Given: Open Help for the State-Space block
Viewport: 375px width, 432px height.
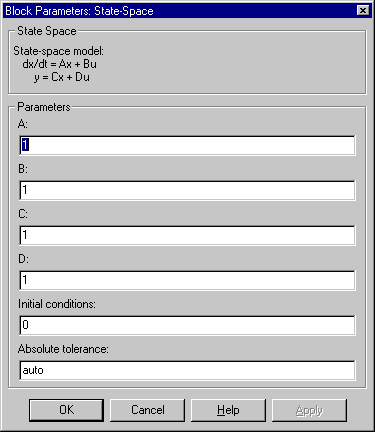Looking at the screenshot, I should (x=228, y=410).
